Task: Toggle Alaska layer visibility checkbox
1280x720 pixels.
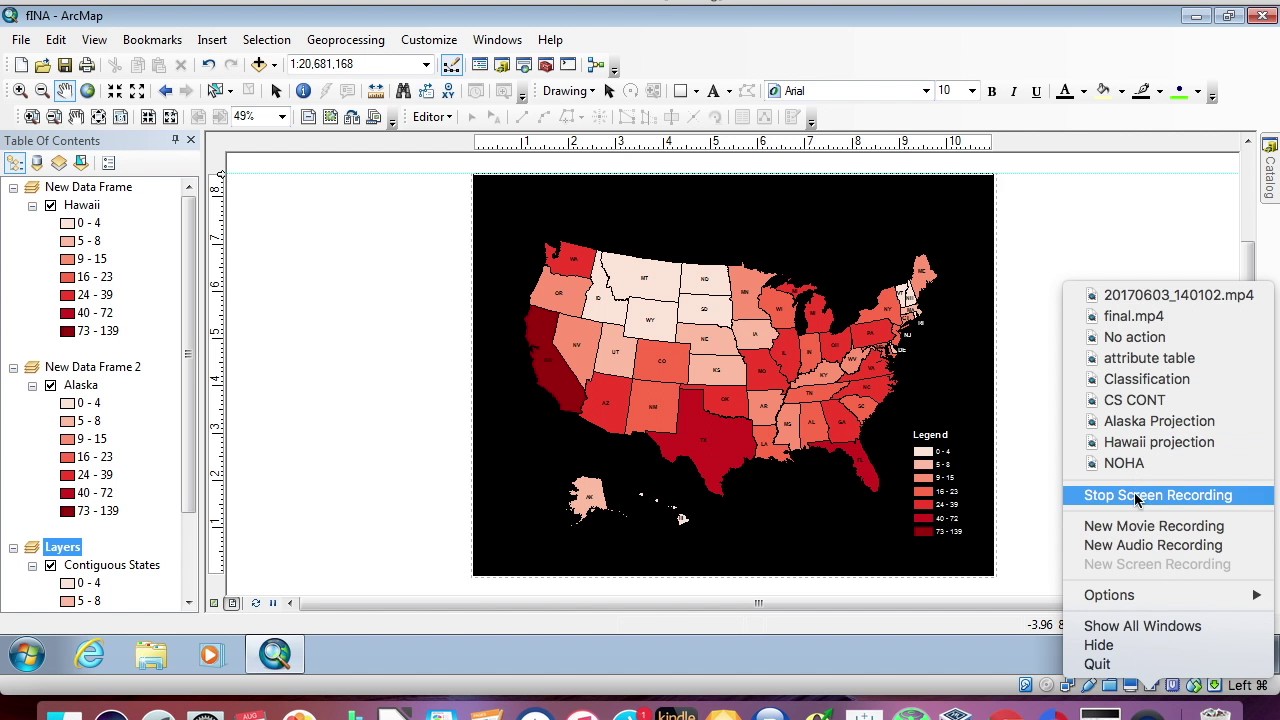Action: click(51, 385)
